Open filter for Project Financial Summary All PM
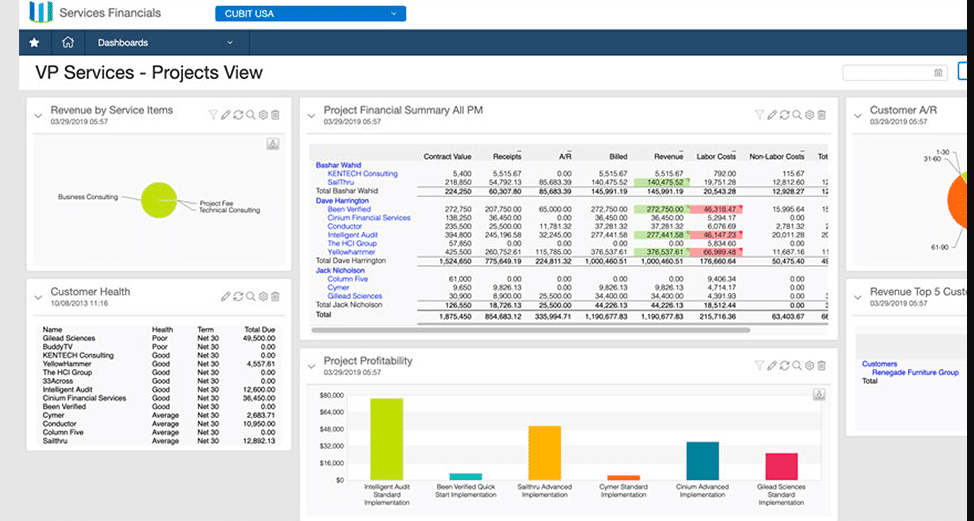This screenshot has height=521, width=974. coord(759,115)
